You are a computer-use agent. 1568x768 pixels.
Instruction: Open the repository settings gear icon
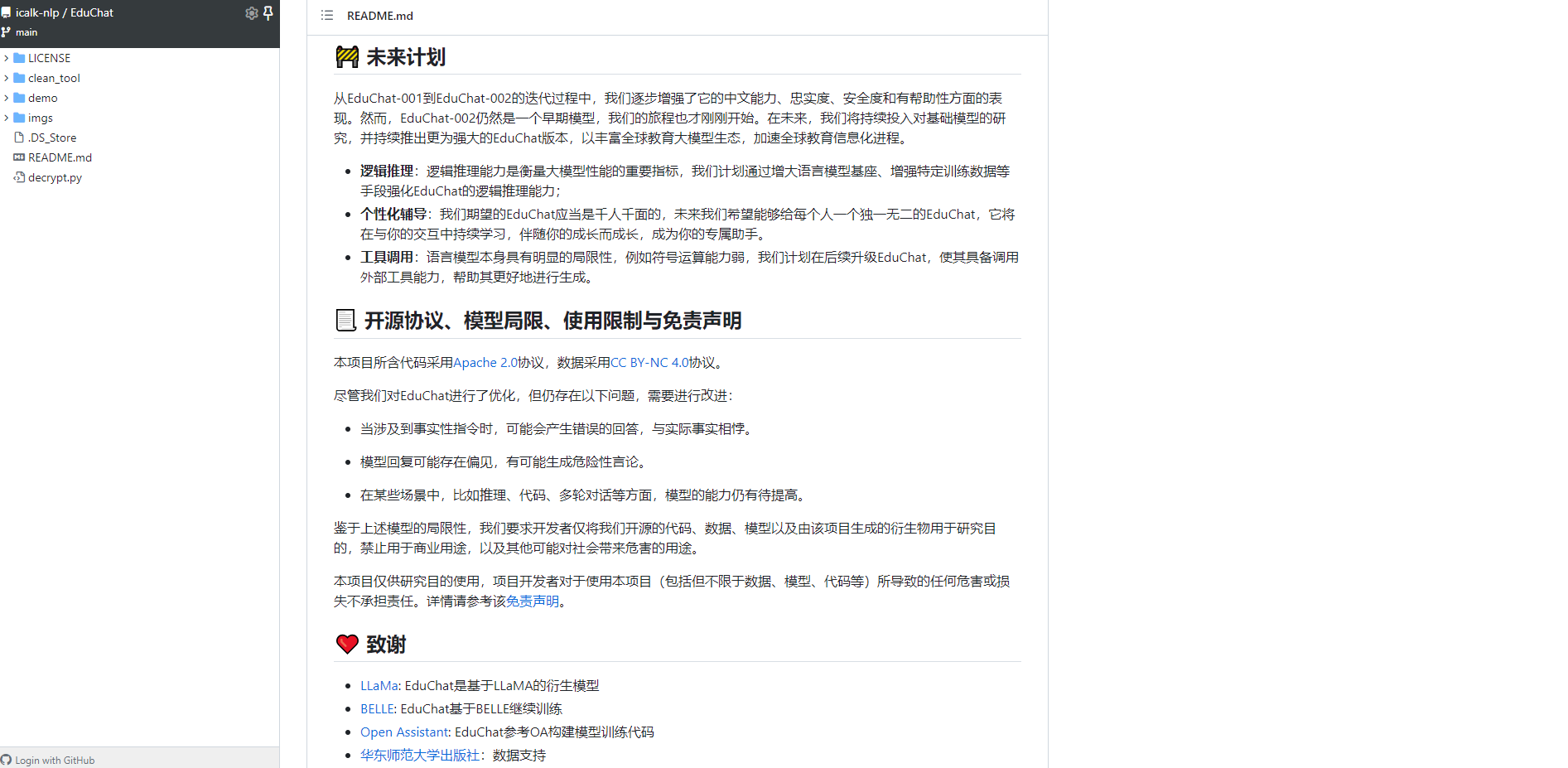pyautogui.click(x=251, y=12)
